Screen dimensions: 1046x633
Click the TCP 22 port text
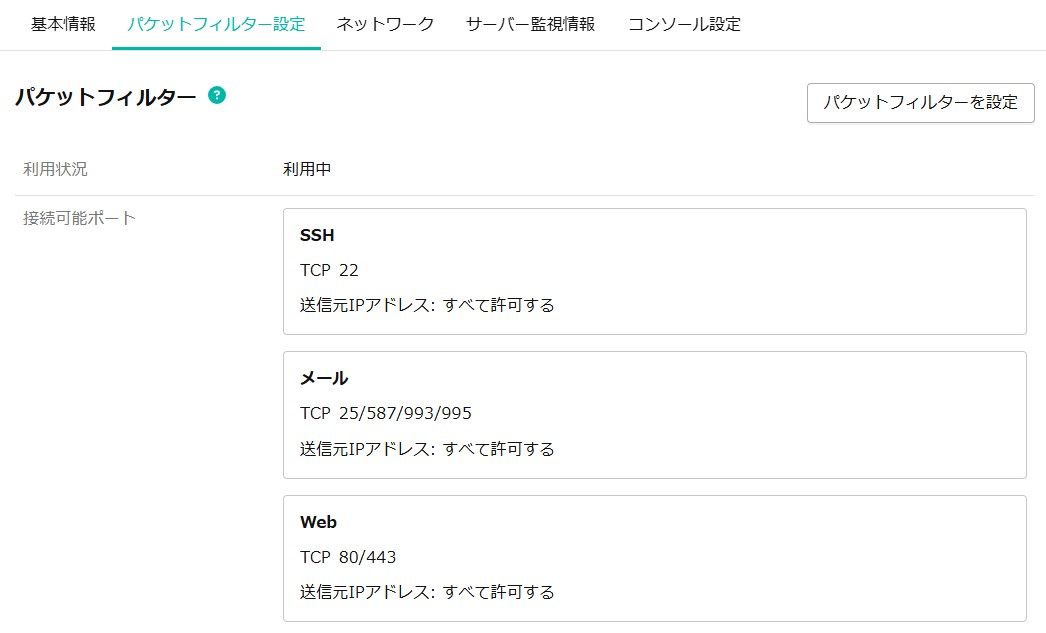(329, 270)
